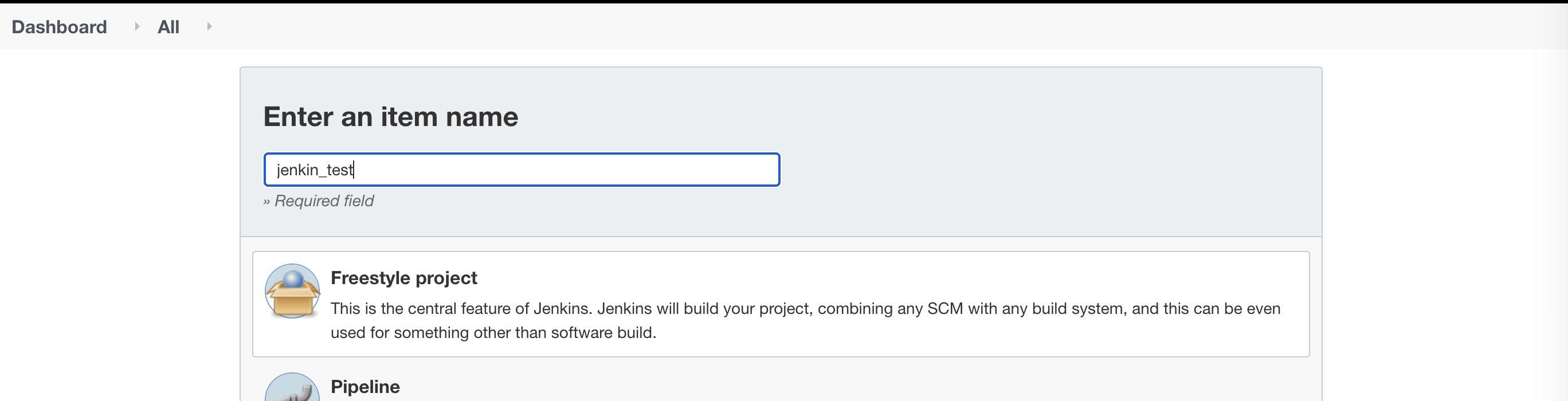Image resolution: width=1568 pixels, height=401 pixels.
Task: Click blank area right of Pipeline title
Action: (852, 387)
